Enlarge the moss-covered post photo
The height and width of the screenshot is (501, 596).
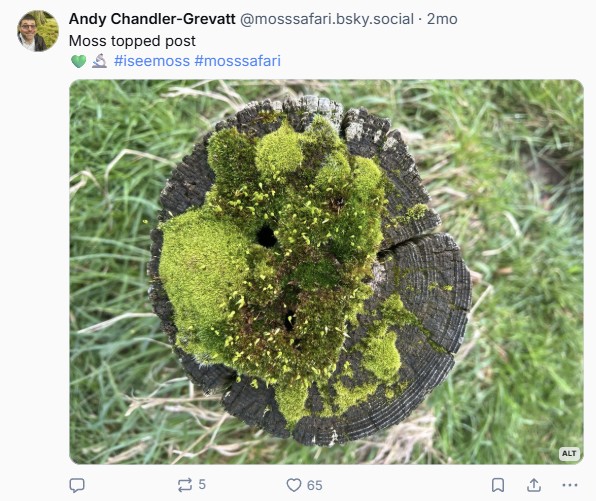pyautogui.click(x=326, y=272)
